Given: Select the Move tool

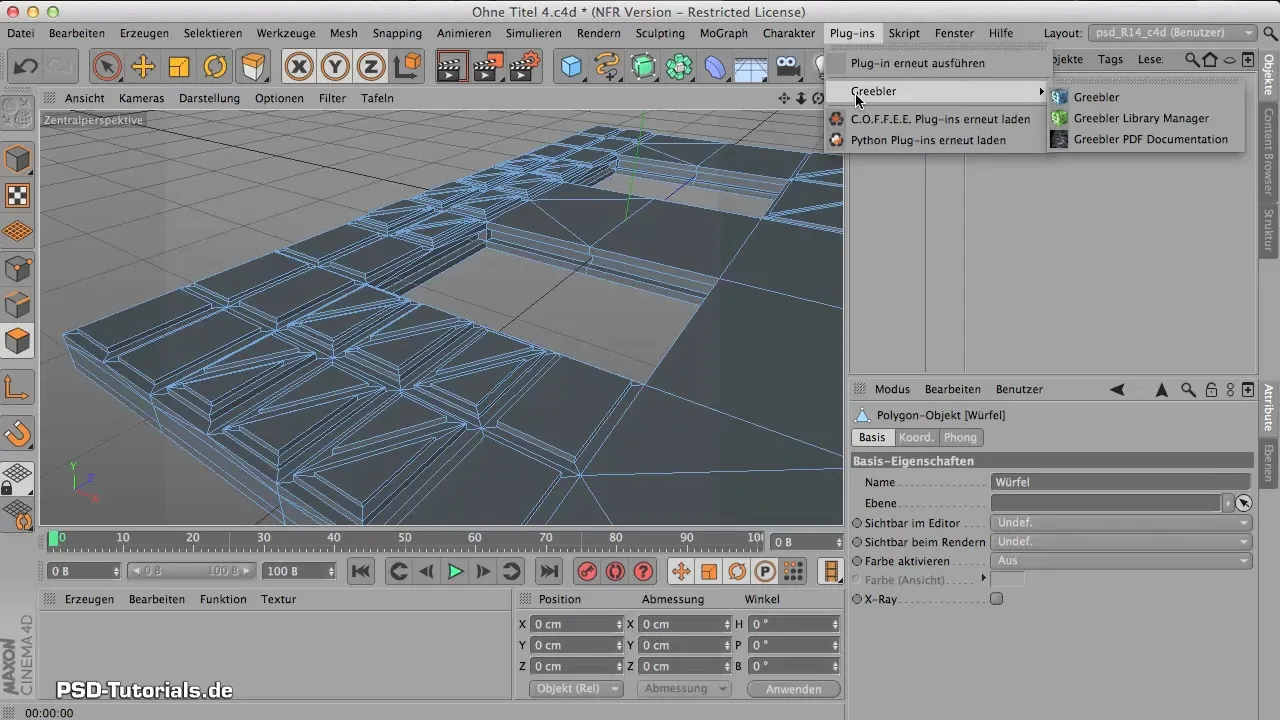Looking at the screenshot, I should tap(143, 67).
